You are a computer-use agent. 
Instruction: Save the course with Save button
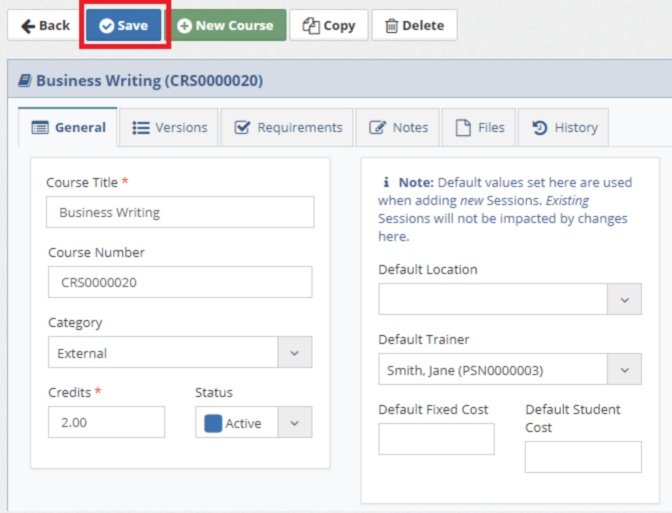(123, 26)
